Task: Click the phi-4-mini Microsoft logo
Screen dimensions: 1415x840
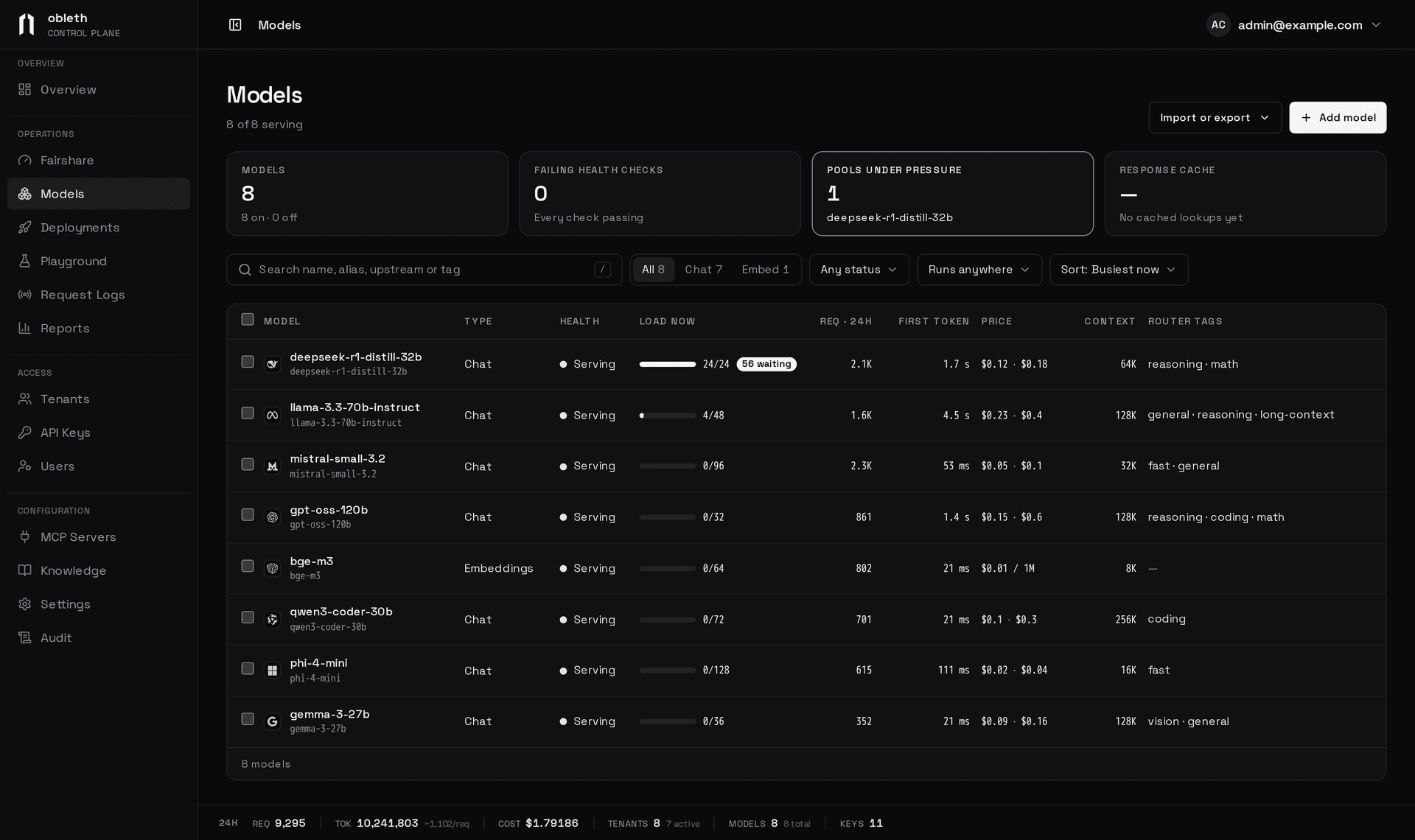Action: (x=272, y=671)
